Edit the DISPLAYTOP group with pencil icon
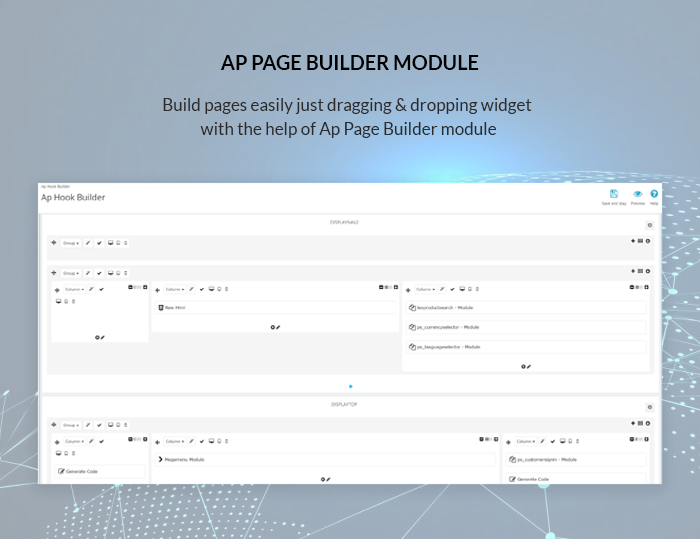 click(88, 425)
